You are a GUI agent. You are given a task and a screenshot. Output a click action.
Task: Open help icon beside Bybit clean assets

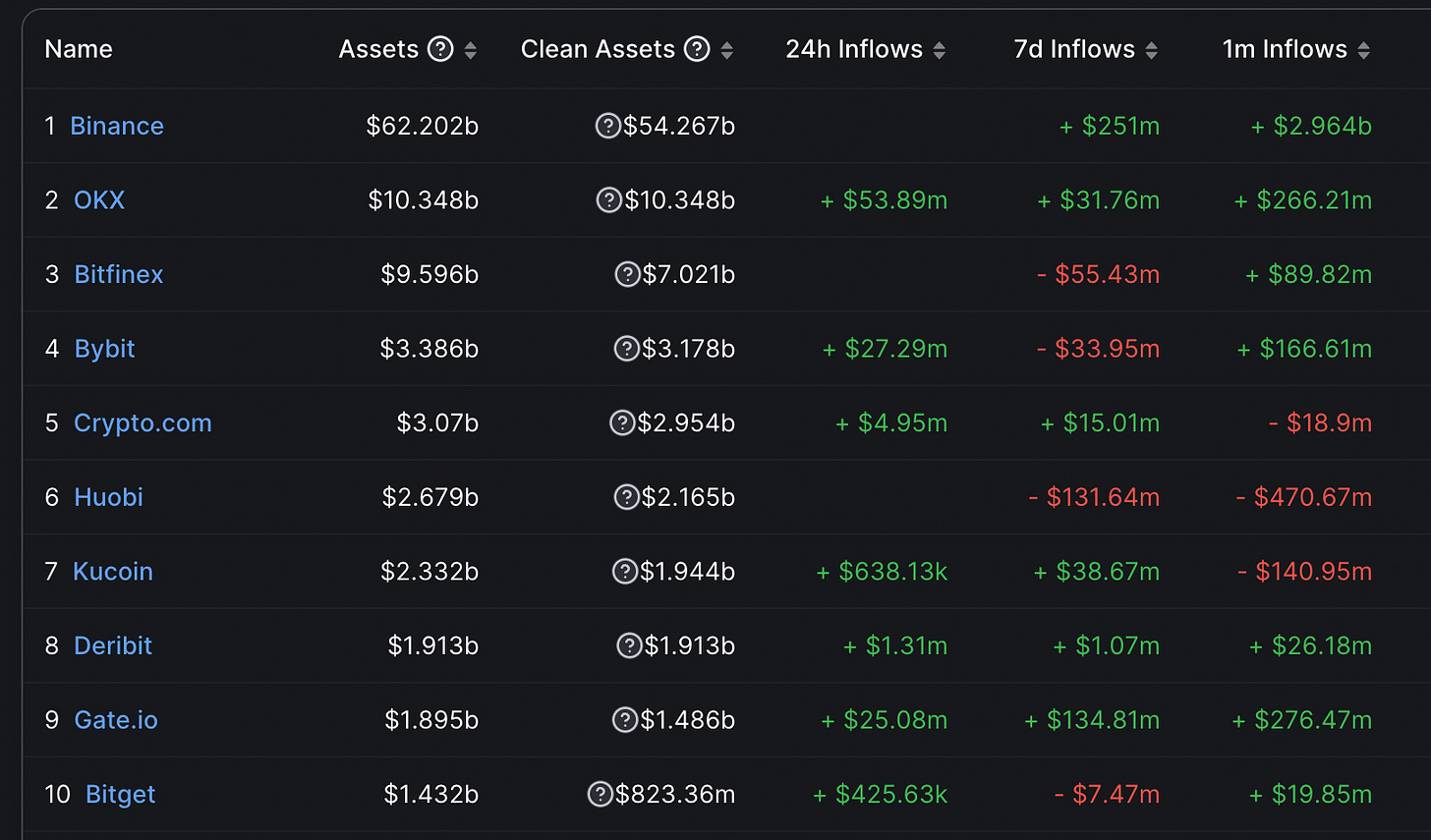point(626,349)
